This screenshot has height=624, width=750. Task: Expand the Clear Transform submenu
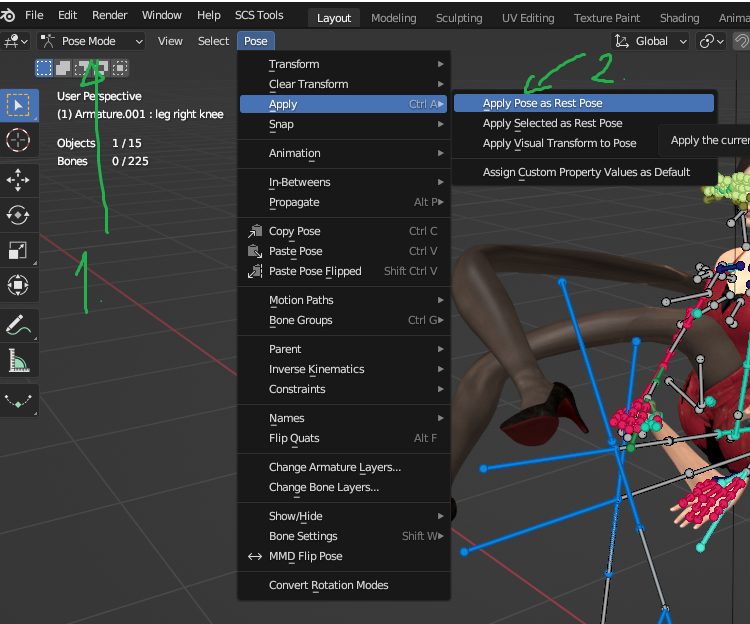(x=343, y=84)
